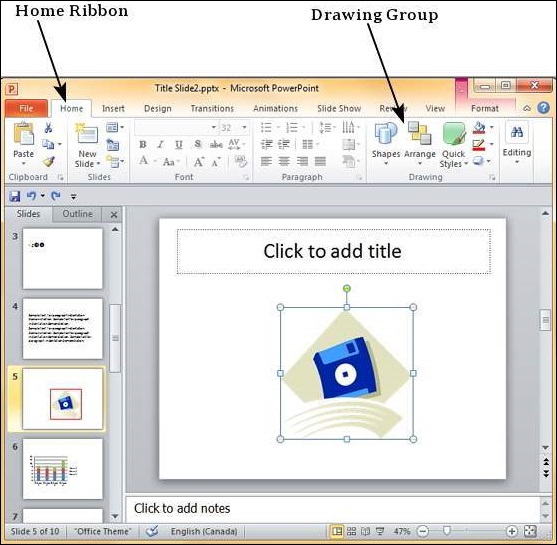
Task: Click the Redo arrow icon
Action: pyautogui.click(x=56, y=196)
